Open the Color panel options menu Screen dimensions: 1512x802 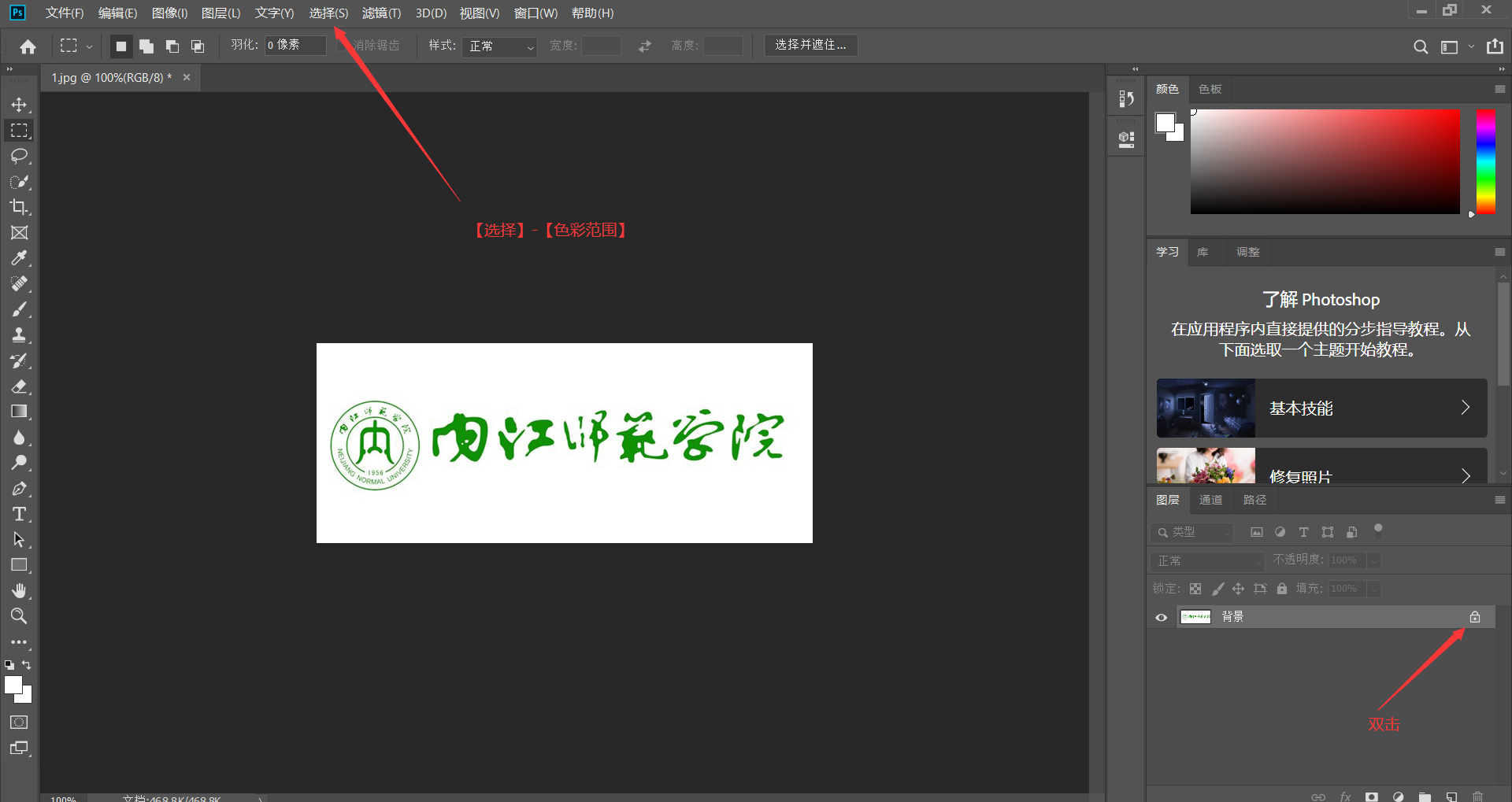pyautogui.click(x=1499, y=90)
